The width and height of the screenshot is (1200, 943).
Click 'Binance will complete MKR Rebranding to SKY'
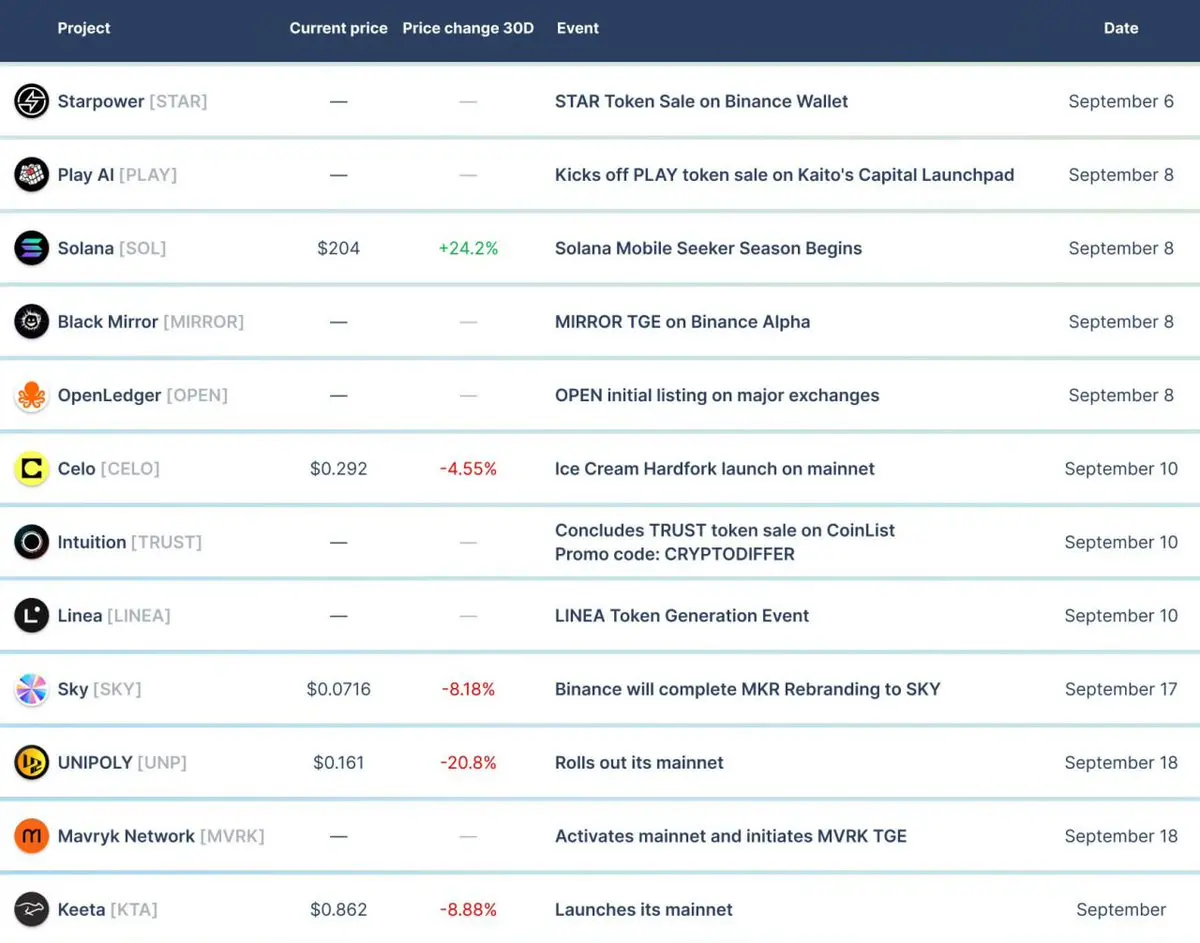[748, 689]
